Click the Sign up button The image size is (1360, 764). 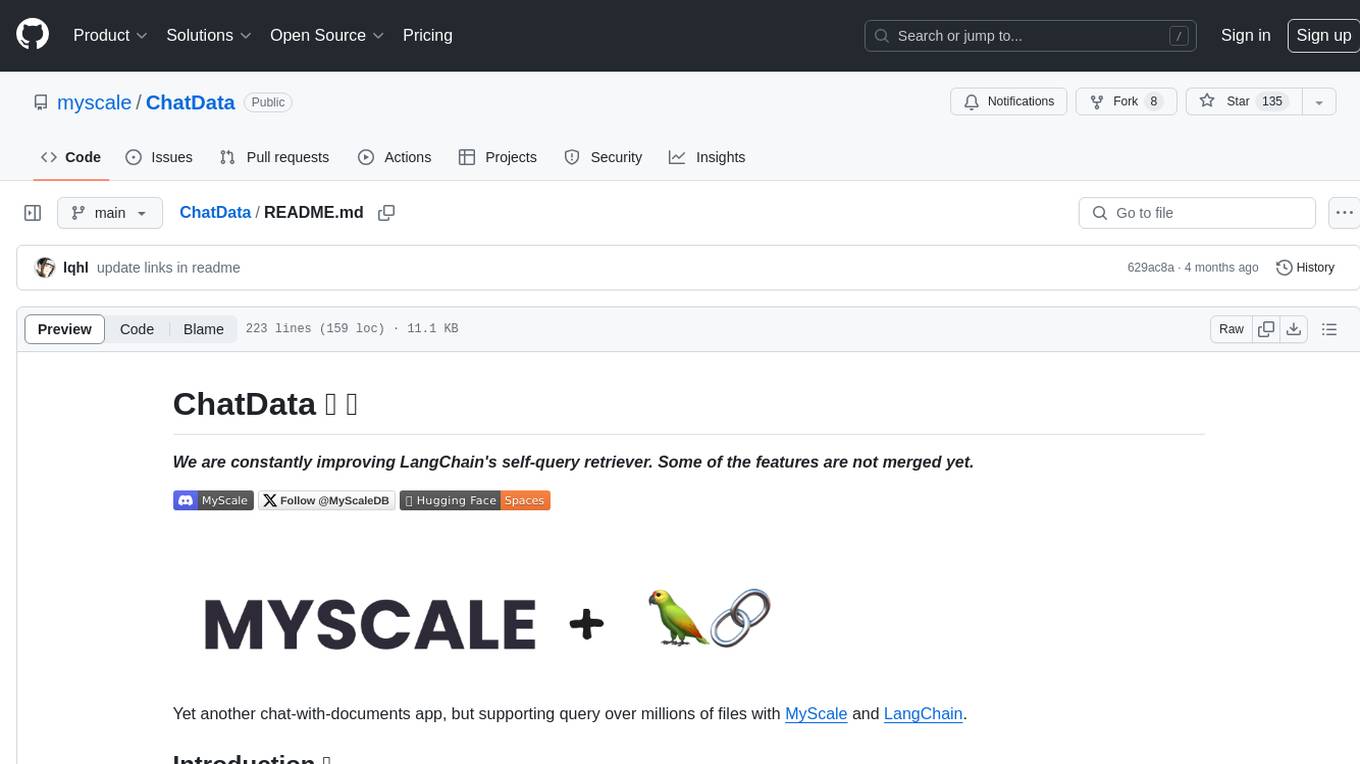click(x=1323, y=35)
